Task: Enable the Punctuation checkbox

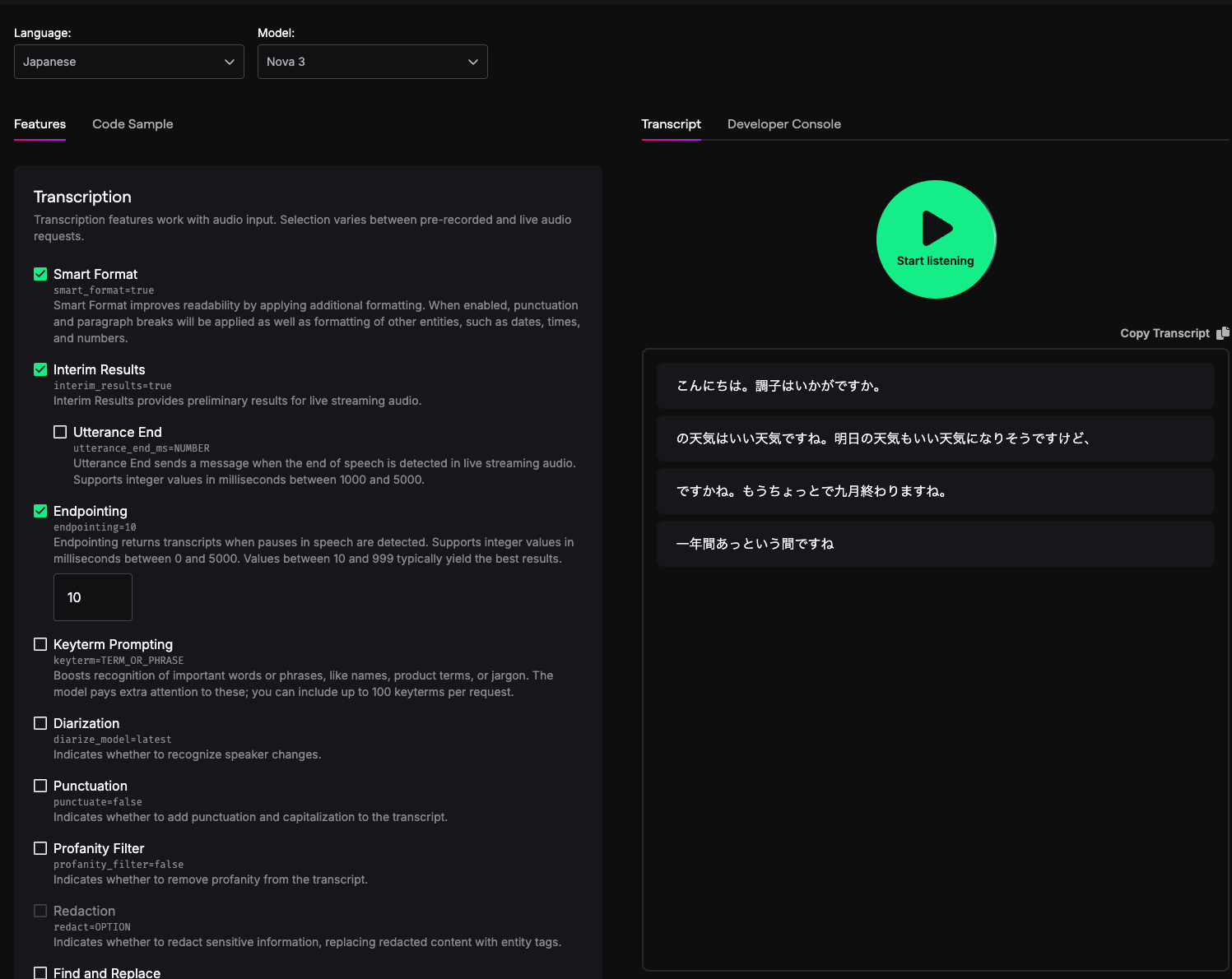Action: tap(40, 786)
